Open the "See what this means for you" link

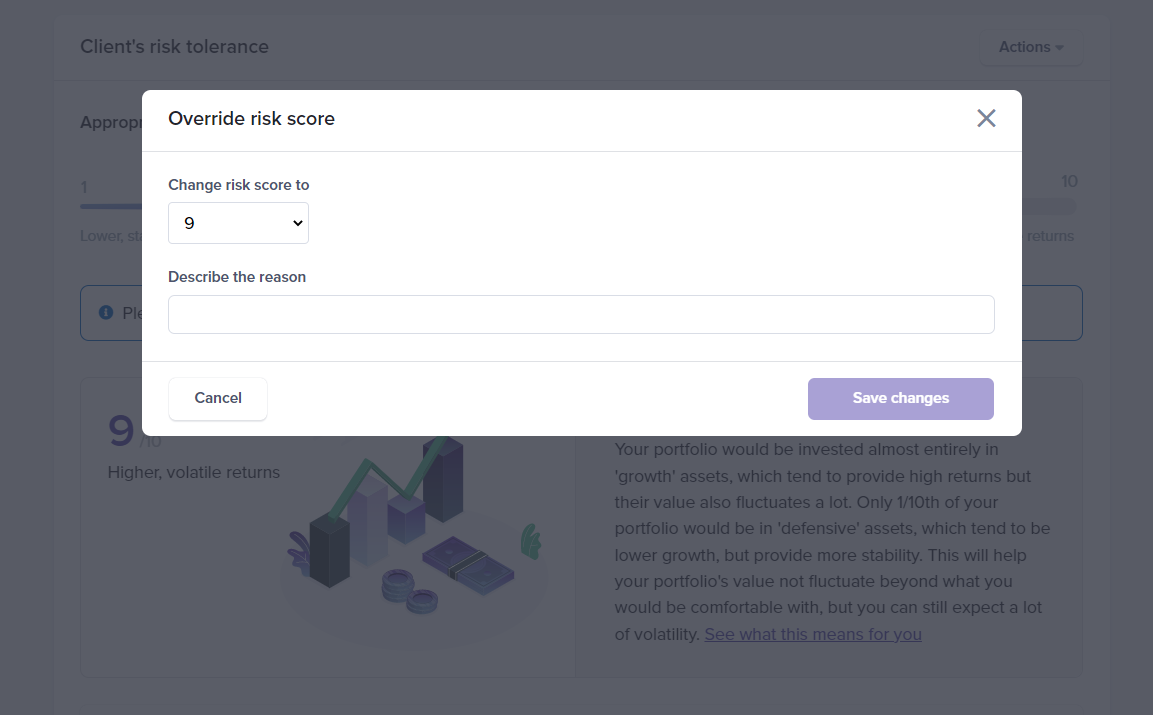pos(812,634)
